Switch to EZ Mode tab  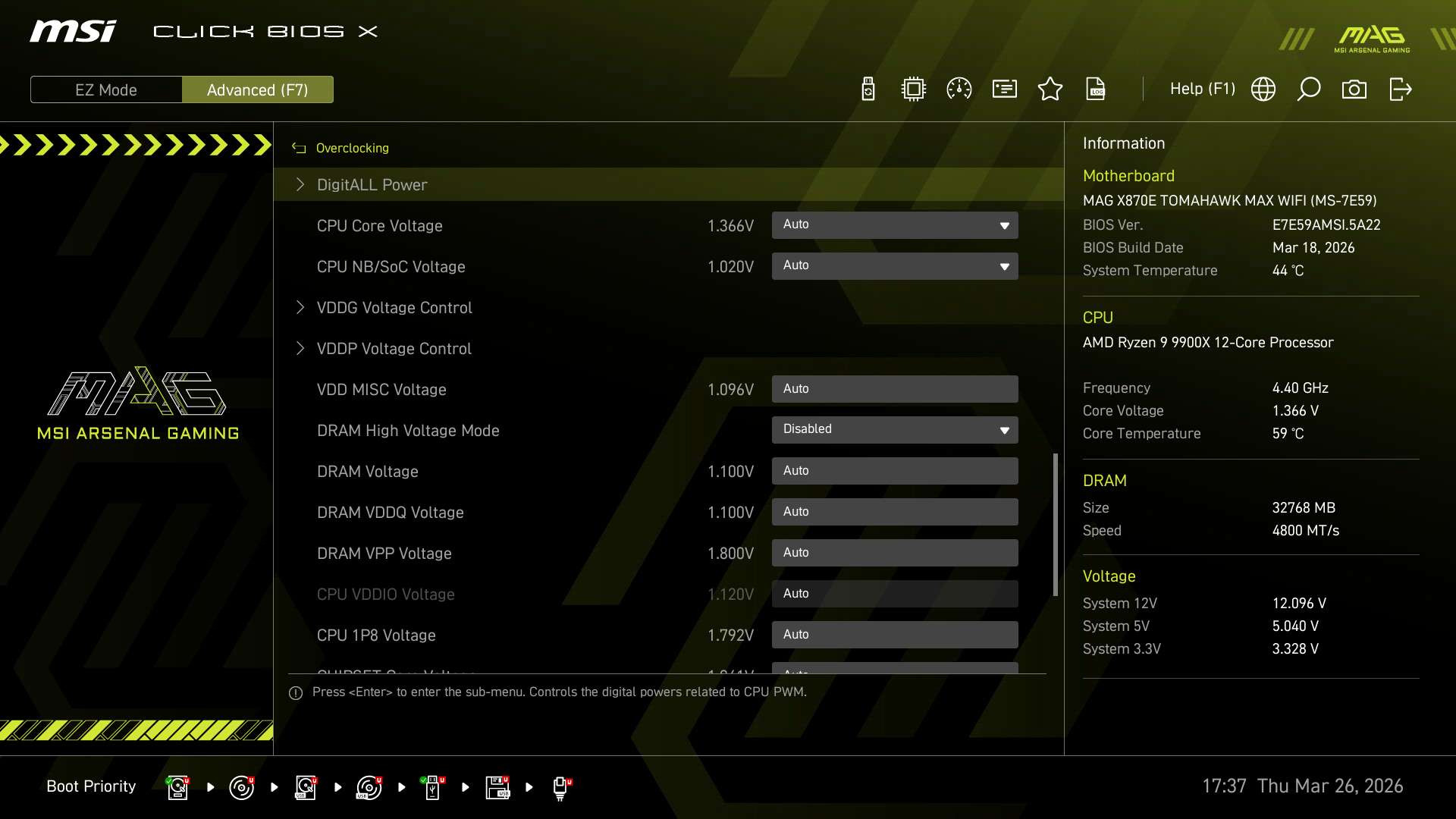(106, 89)
